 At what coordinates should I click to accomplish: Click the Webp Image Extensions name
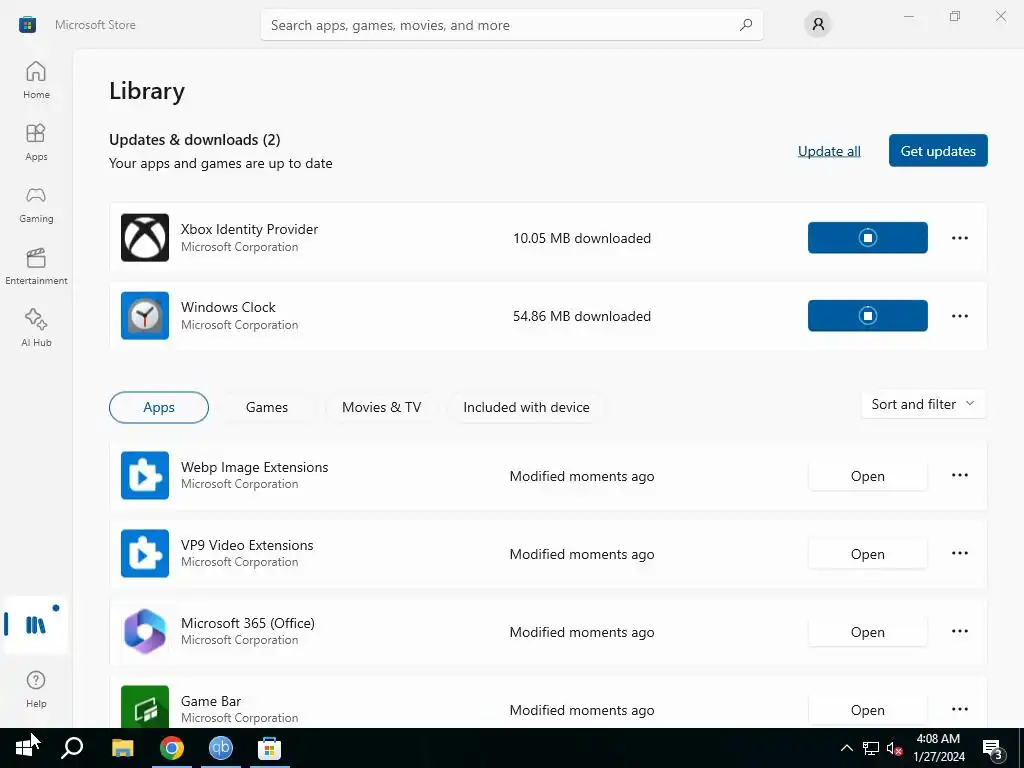(x=255, y=467)
